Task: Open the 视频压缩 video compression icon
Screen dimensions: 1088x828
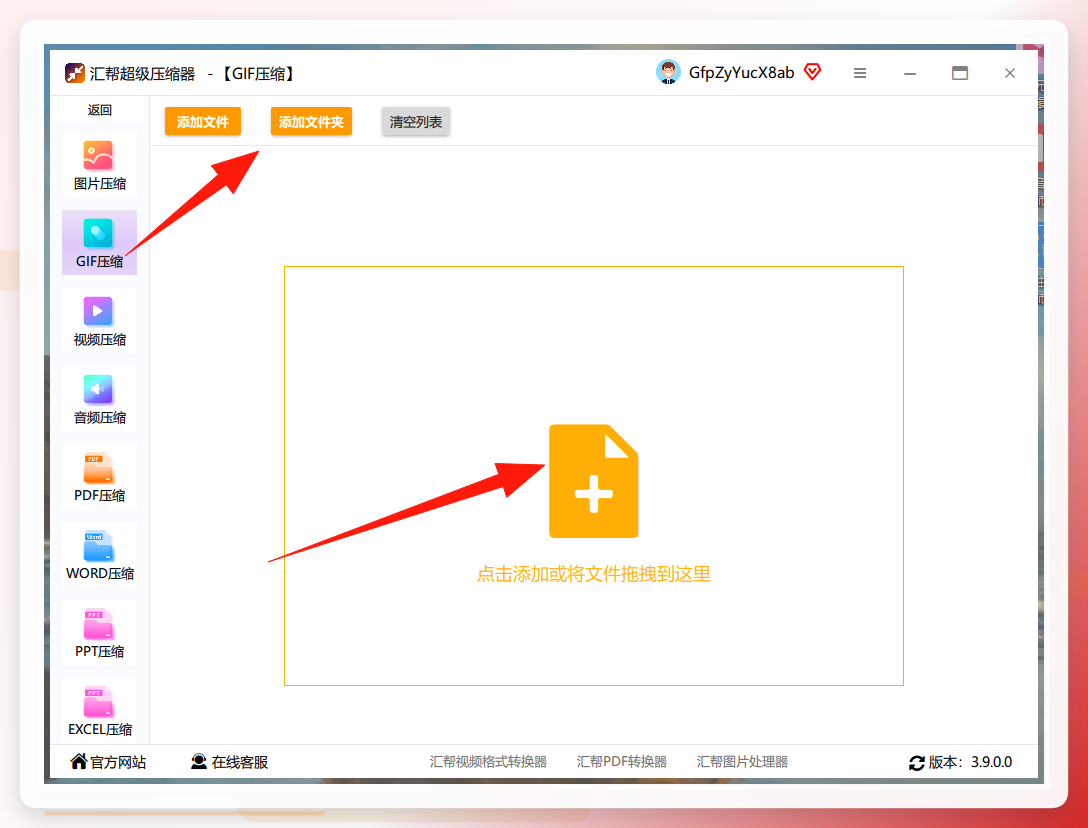Action: click(98, 311)
